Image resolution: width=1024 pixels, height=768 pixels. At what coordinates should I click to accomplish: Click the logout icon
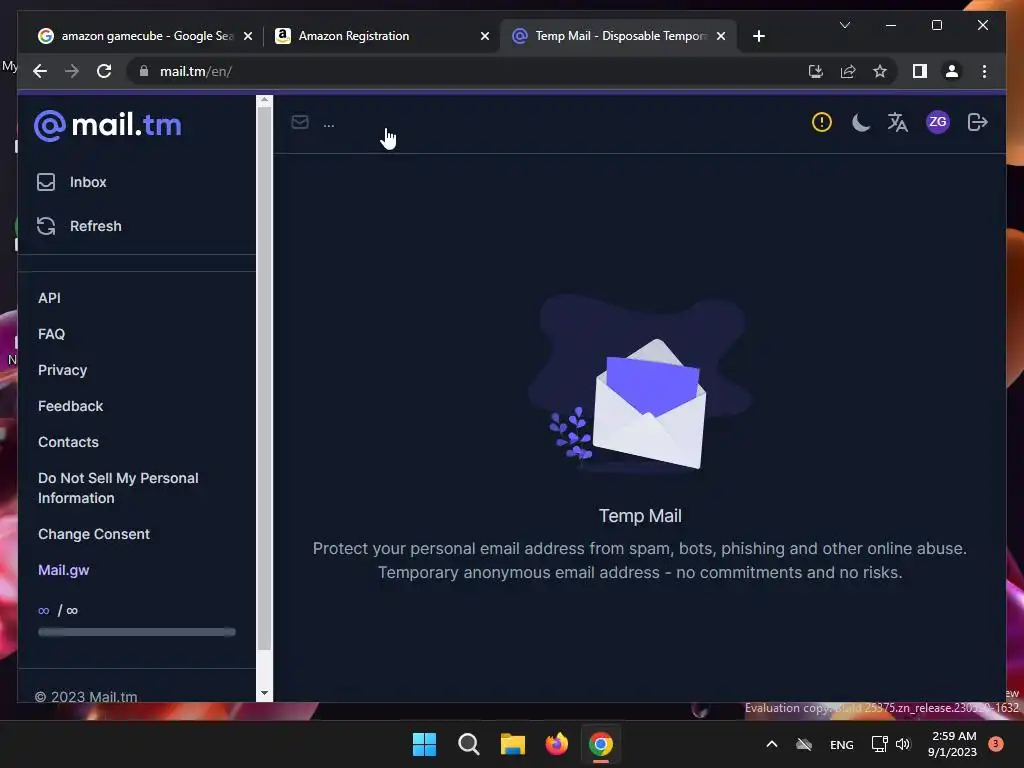(977, 122)
